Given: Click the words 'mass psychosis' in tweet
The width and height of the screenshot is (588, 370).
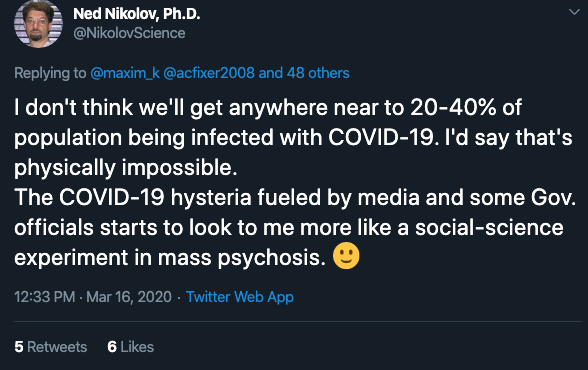Looking at the screenshot, I should [242, 258].
